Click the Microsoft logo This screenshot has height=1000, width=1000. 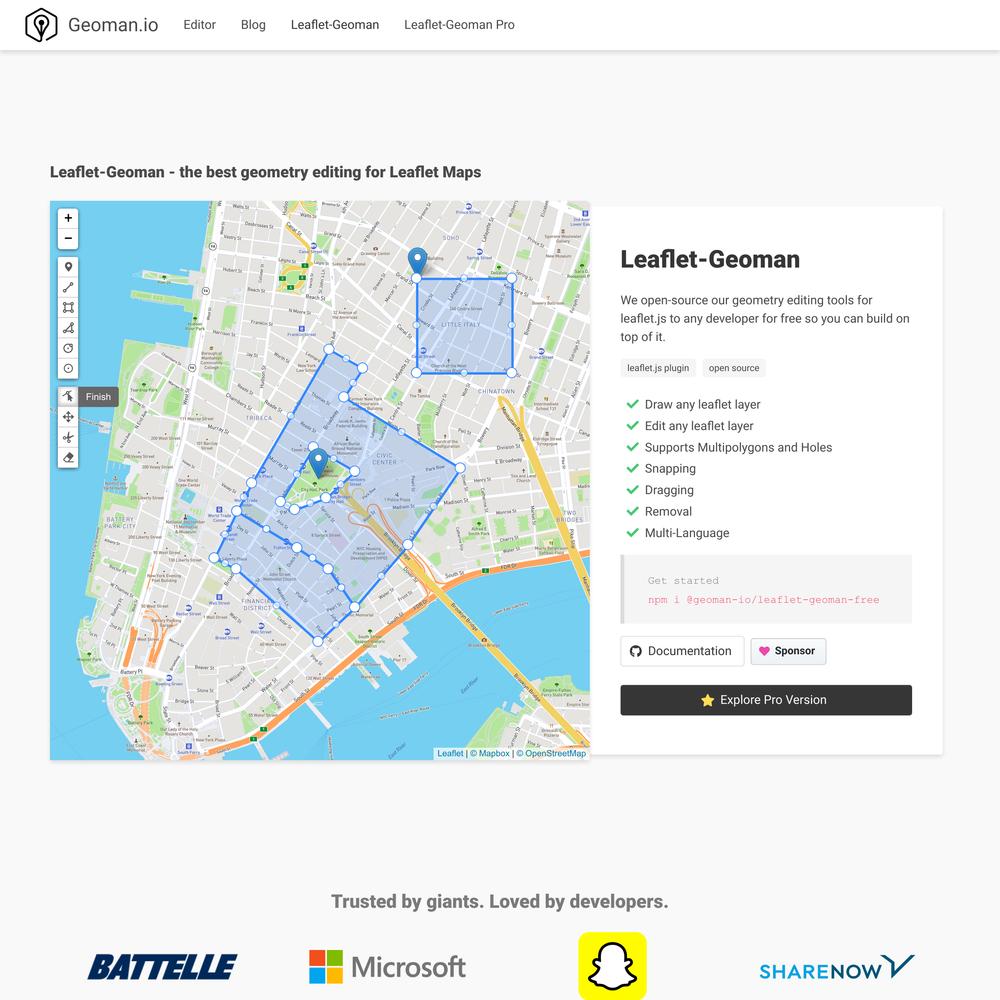click(x=387, y=967)
